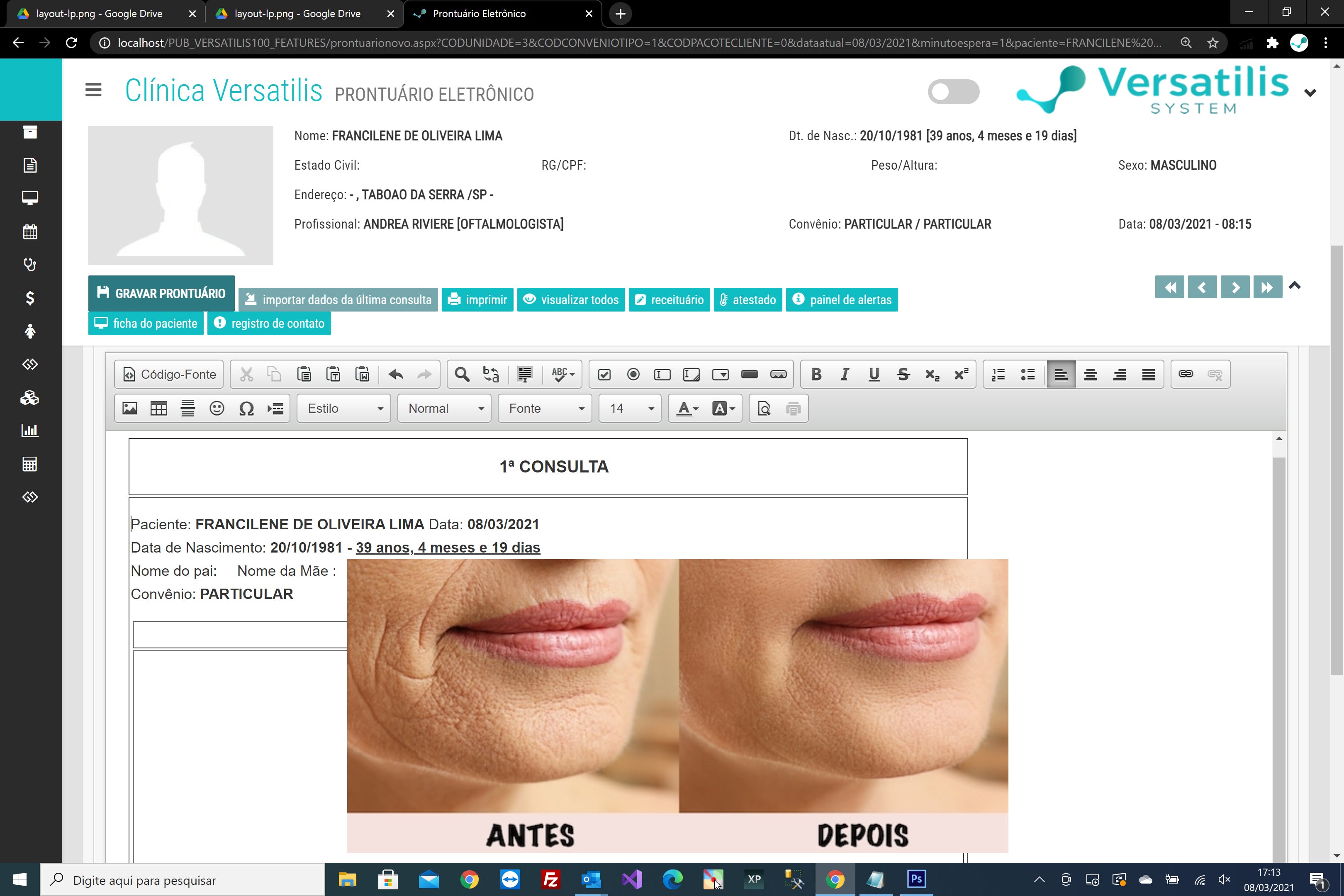The height and width of the screenshot is (896, 1344).
Task: Toggle the switch next to the Versatilis logo
Action: [x=953, y=91]
